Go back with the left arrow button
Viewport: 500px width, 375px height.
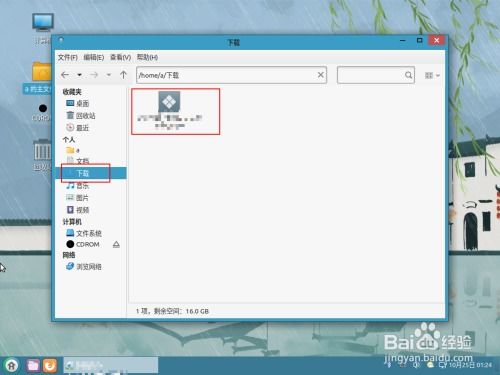tap(65, 75)
